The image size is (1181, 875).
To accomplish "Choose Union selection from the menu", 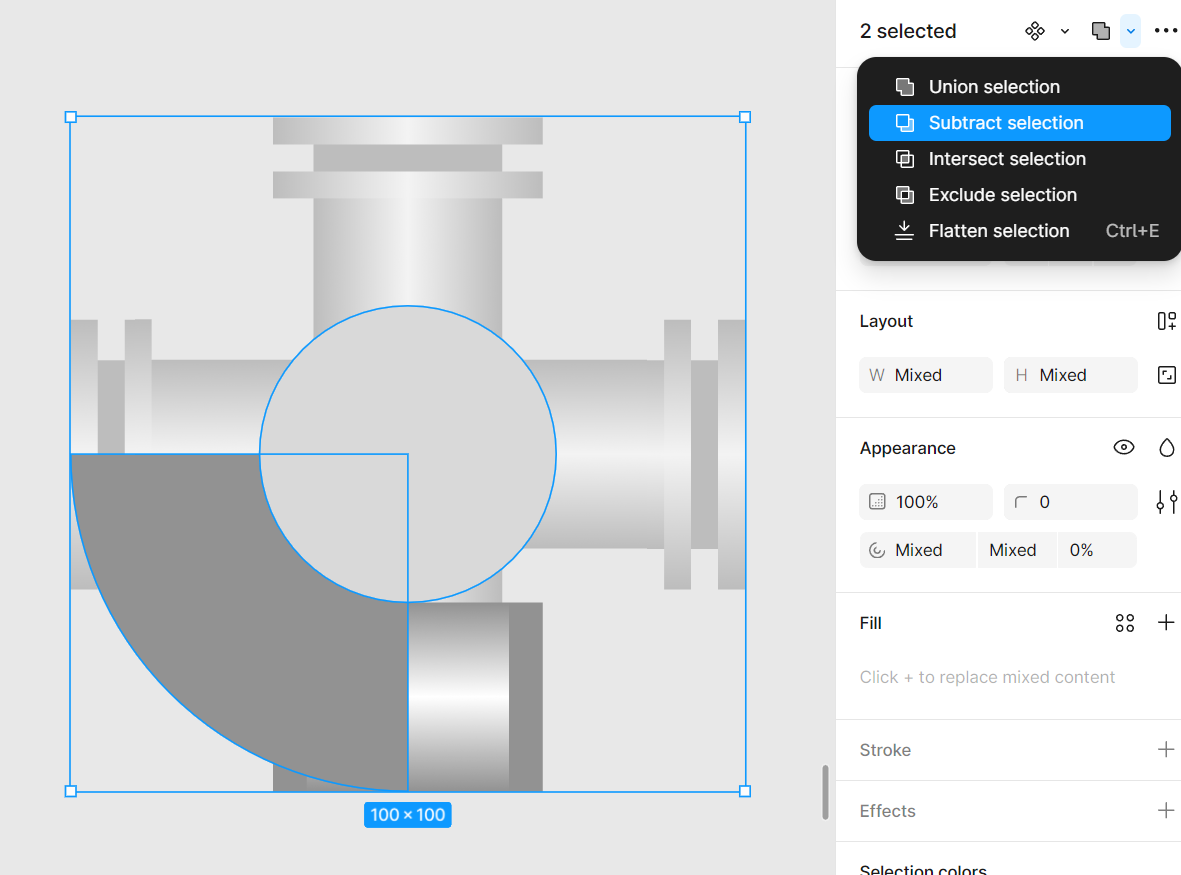I will [x=994, y=87].
